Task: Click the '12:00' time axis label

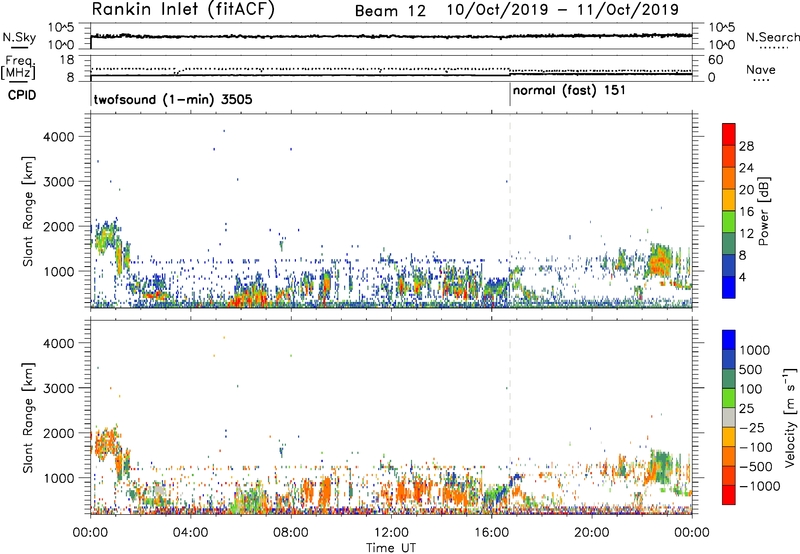Action: pyautogui.click(x=391, y=533)
